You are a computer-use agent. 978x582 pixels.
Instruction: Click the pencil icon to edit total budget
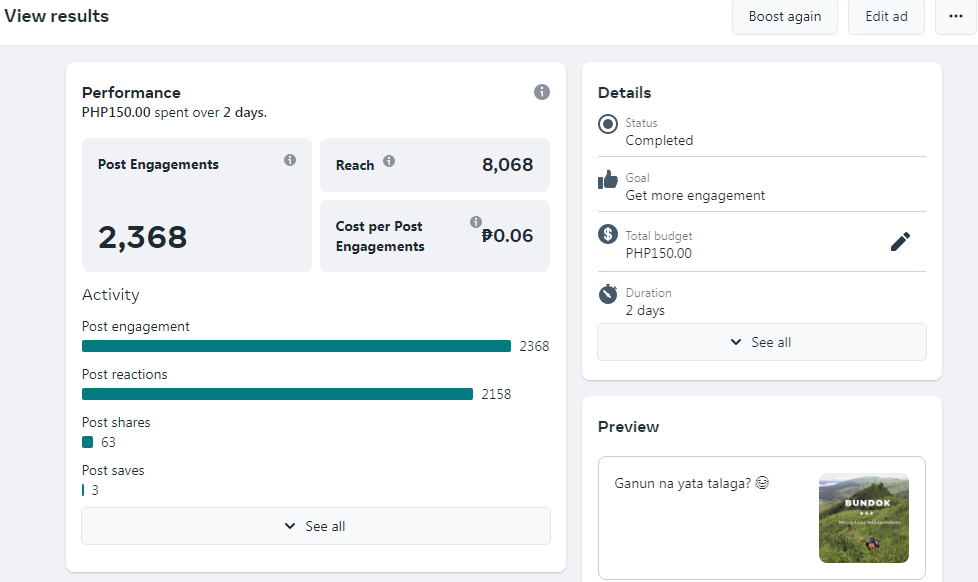click(x=900, y=241)
